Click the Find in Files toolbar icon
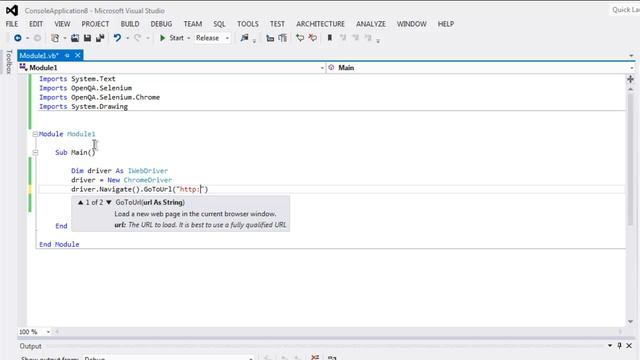Image resolution: width=640 pixels, height=360 pixels. click(244, 38)
